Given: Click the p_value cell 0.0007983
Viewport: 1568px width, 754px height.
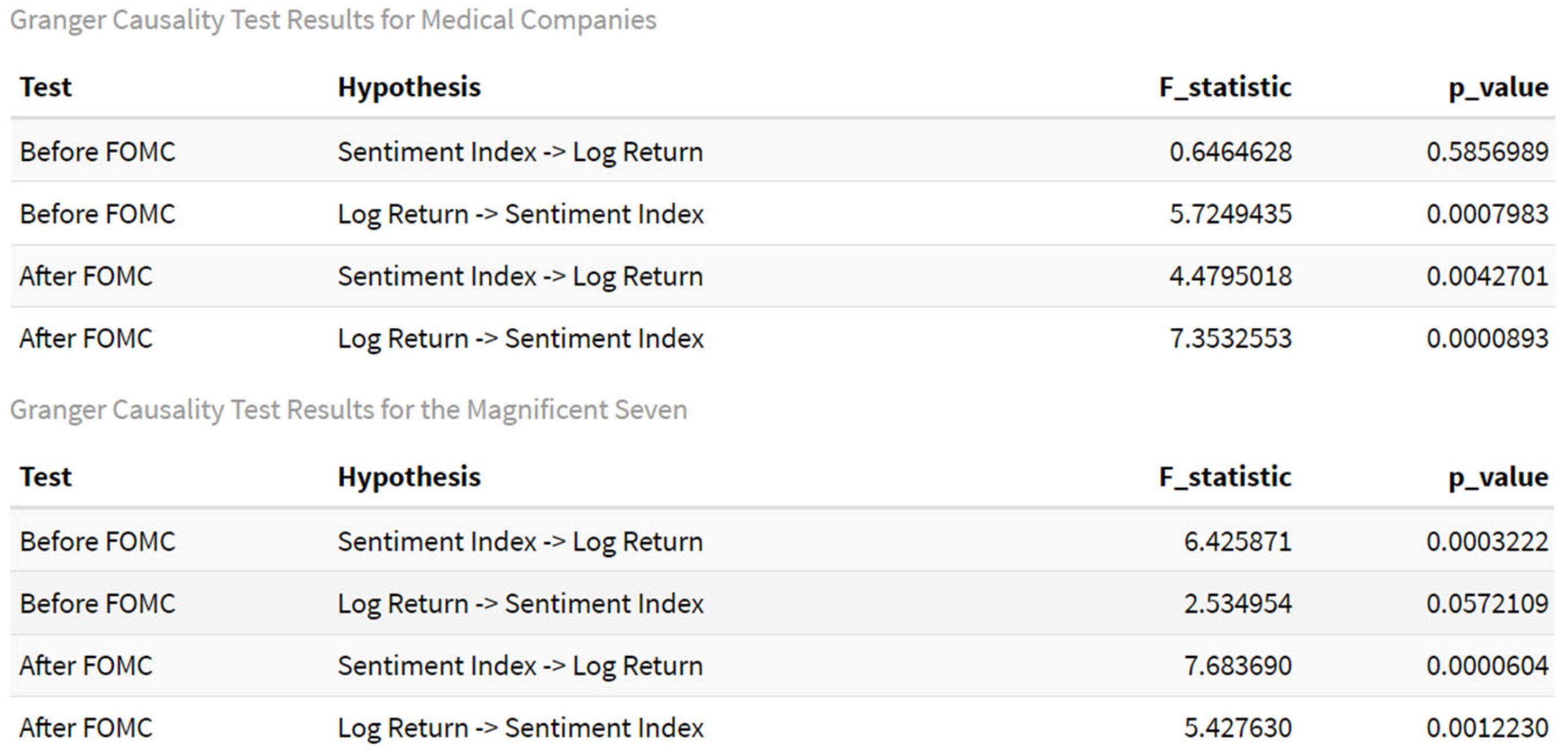Looking at the screenshot, I should [1487, 214].
